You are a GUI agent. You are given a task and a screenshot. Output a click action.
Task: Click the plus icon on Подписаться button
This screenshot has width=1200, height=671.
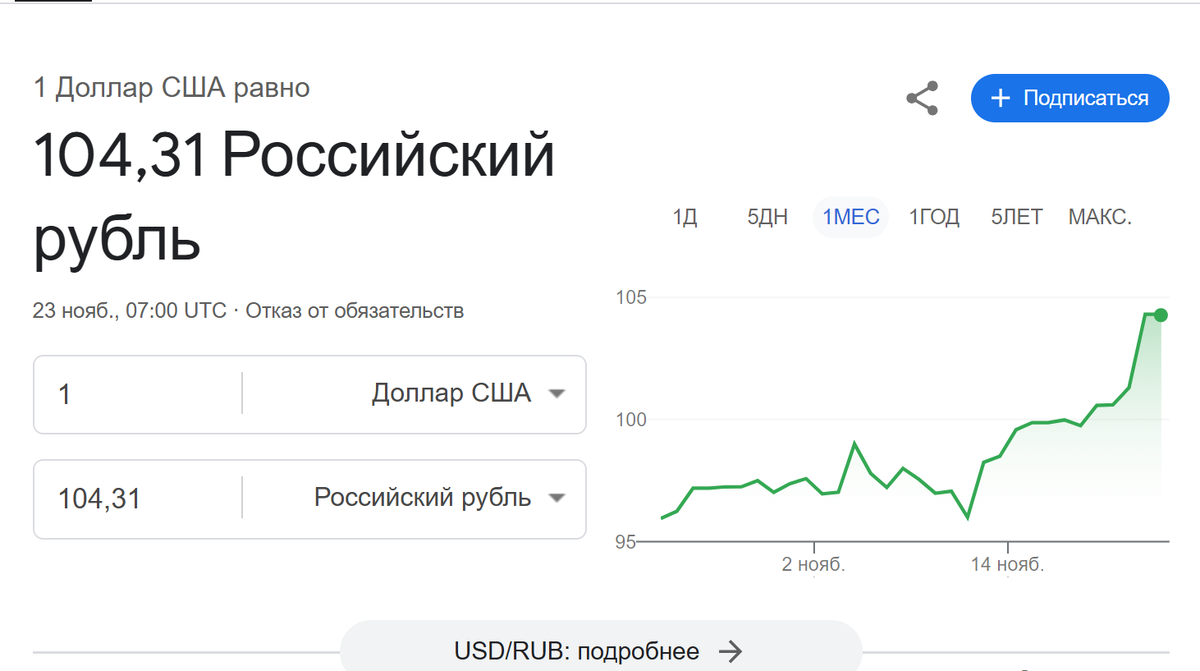point(1000,98)
